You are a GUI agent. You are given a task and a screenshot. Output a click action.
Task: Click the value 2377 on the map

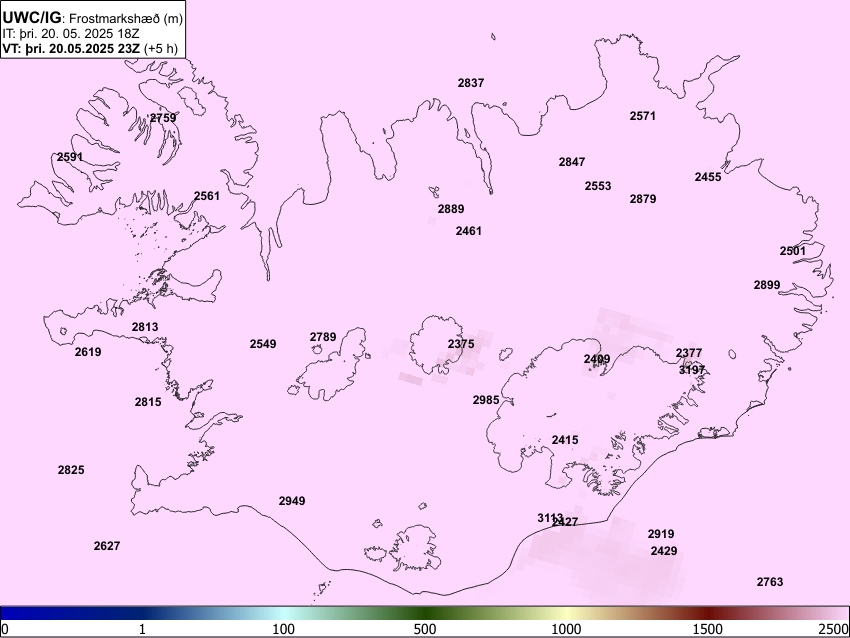[x=689, y=353]
